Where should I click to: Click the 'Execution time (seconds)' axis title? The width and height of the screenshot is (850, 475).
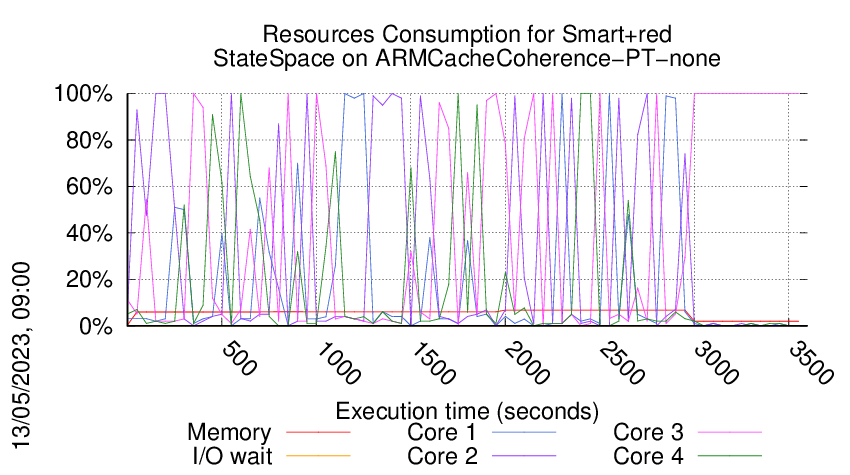[467, 411]
